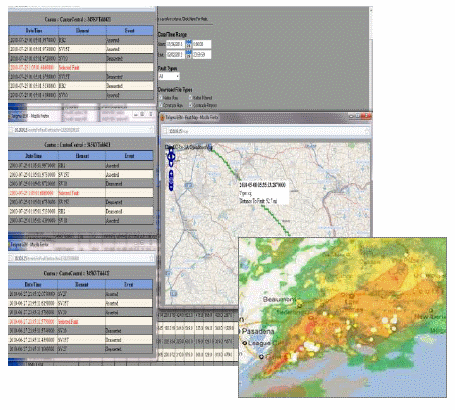Pan the map down with the arrow control
Viewport: 455px width, 410px height.
[171, 163]
